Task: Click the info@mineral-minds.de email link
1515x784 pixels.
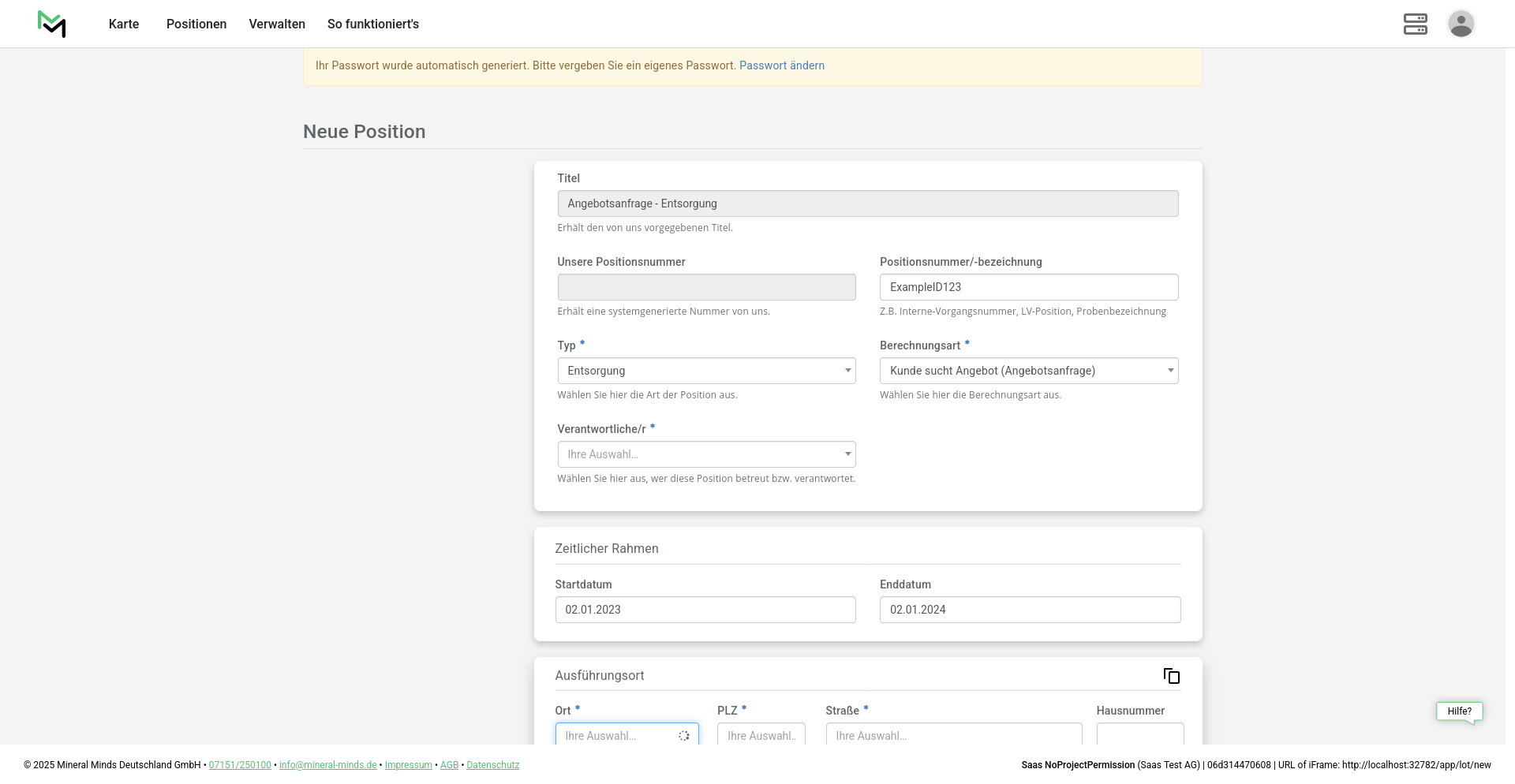Action: [x=327, y=765]
